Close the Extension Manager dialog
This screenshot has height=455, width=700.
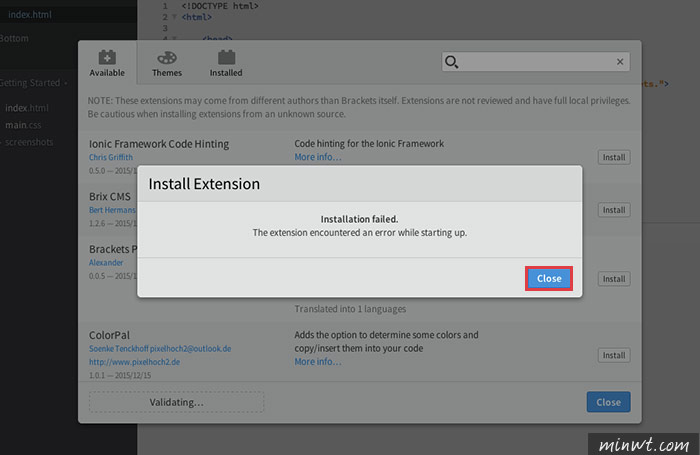pyautogui.click(x=608, y=402)
